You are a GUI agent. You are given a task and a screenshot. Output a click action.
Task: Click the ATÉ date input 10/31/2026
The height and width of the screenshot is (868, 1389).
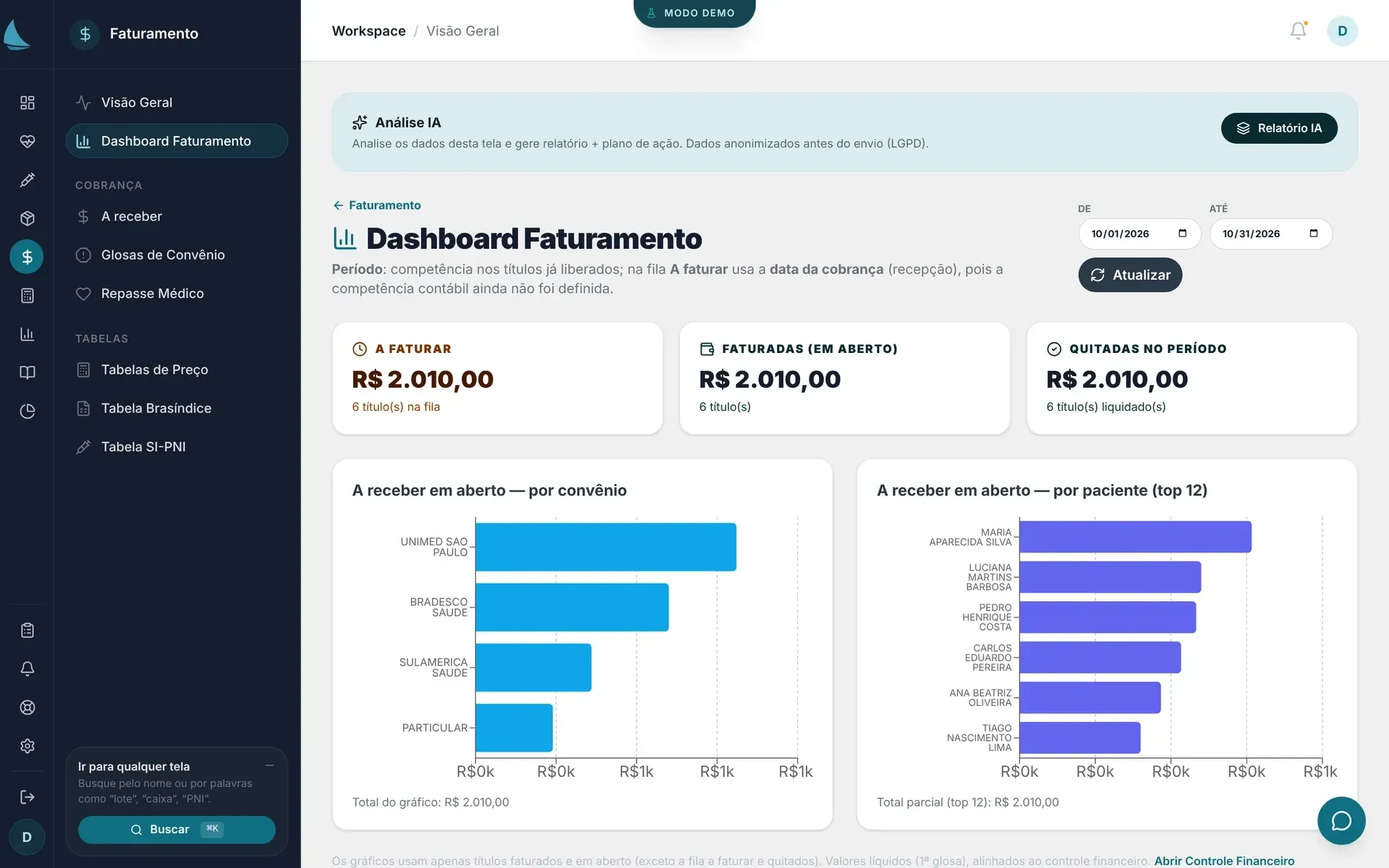coord(1270,234)
